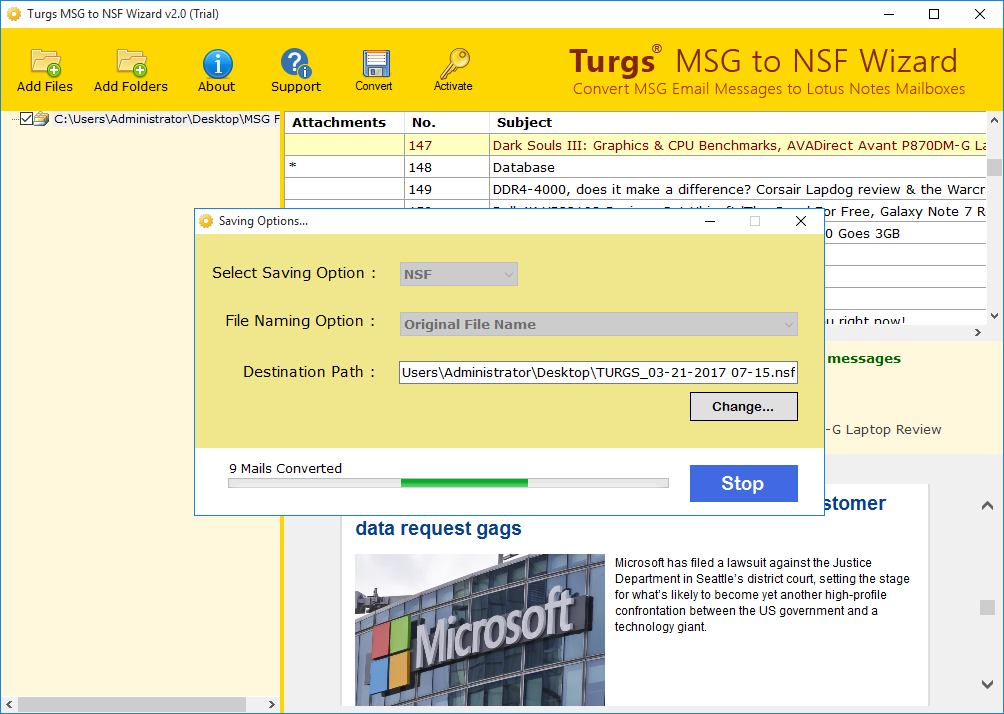The image size is (1004, 714).
Task: Click the Add Files toolbar icon
Action: pos(45,63)
